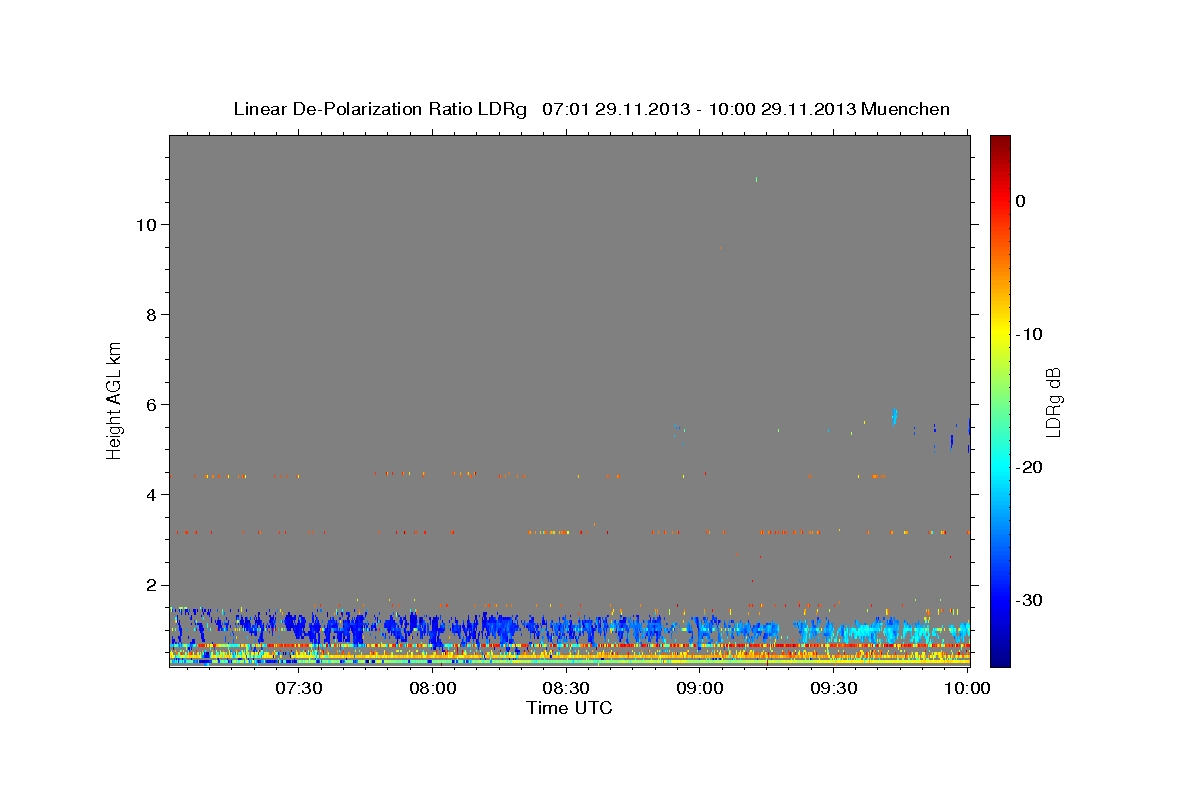Click the 08:00 time tick label
The width and height of the screenshot is (1200, 800).
pos(432,688)
